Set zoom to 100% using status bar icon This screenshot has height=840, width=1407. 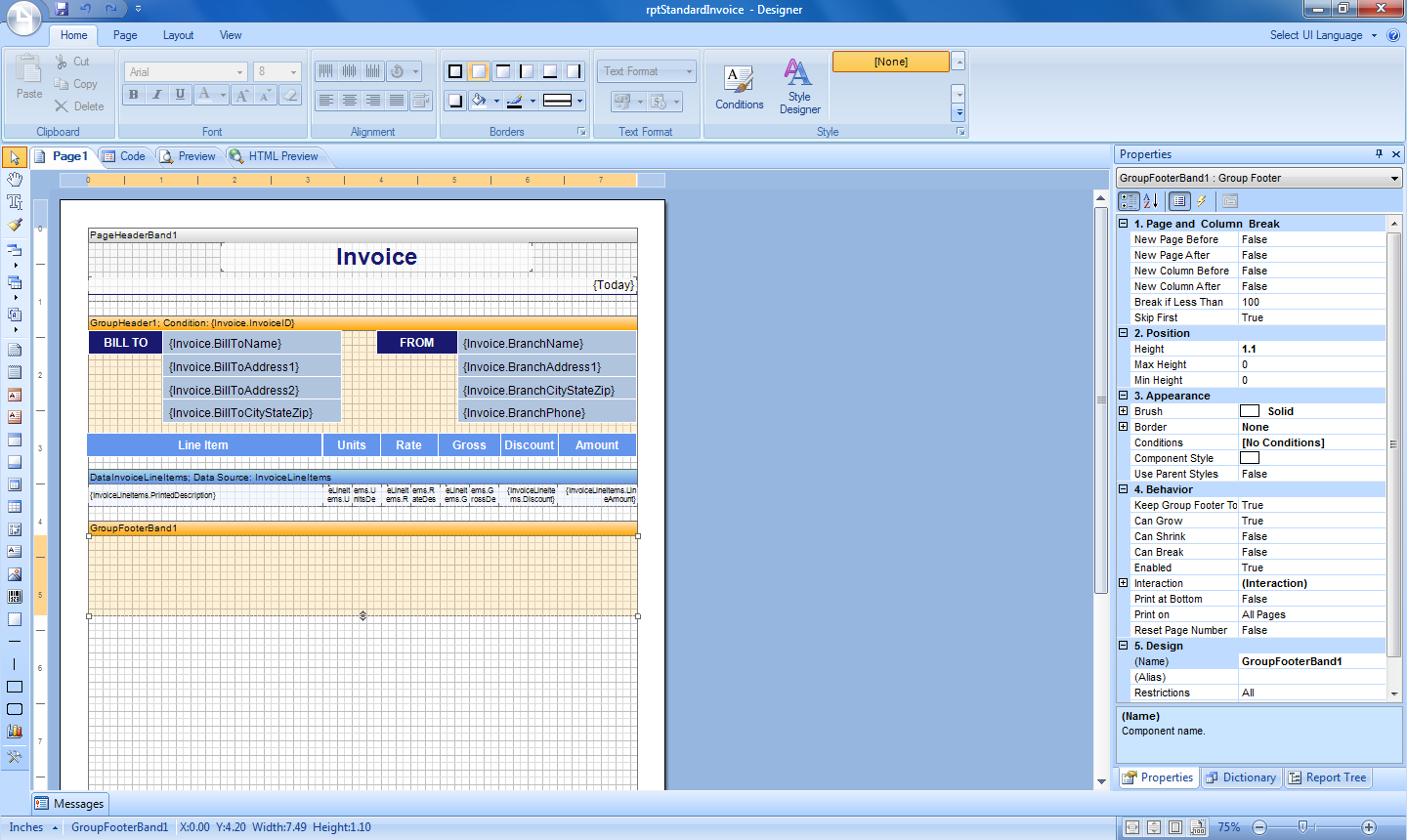(1199, 827)
